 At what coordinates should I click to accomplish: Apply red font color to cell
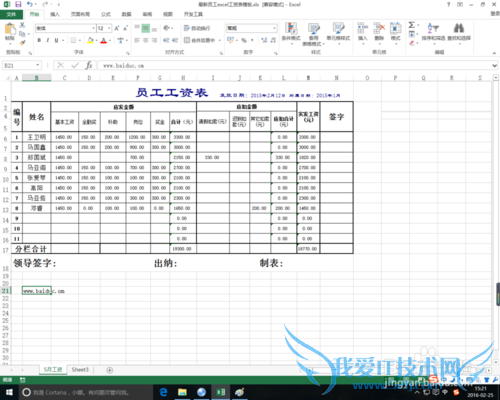point(104,40)
